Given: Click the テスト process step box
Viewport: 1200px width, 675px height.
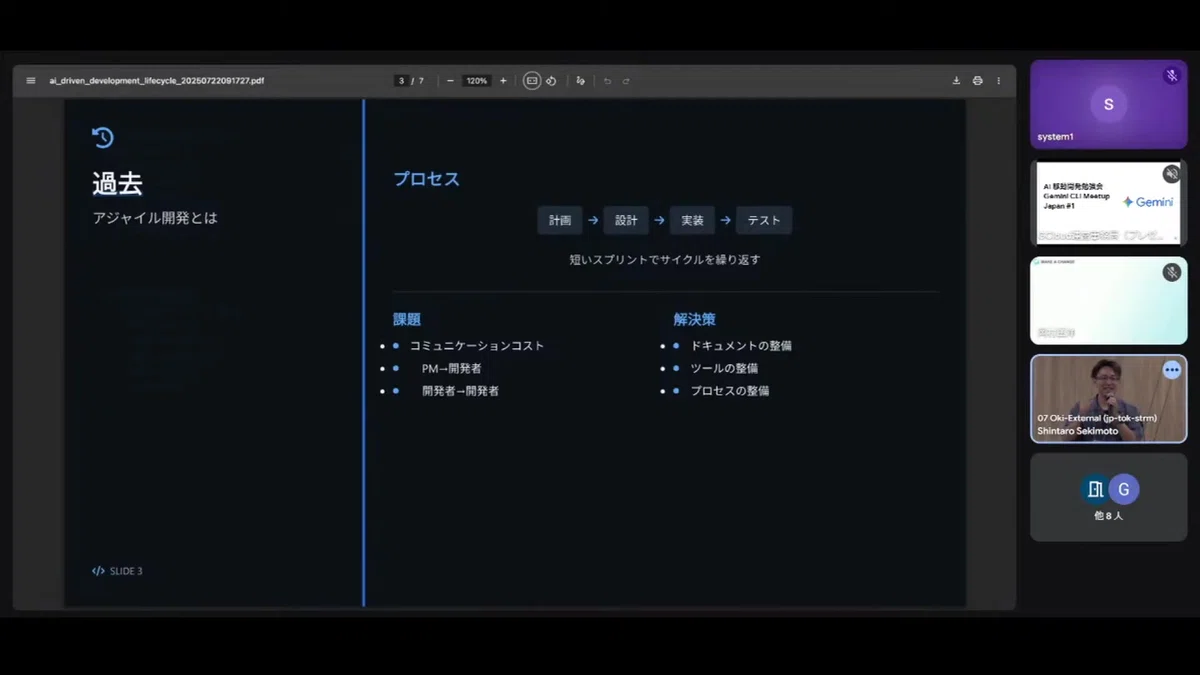Looking at the screenshot, I should click(764, 220).
